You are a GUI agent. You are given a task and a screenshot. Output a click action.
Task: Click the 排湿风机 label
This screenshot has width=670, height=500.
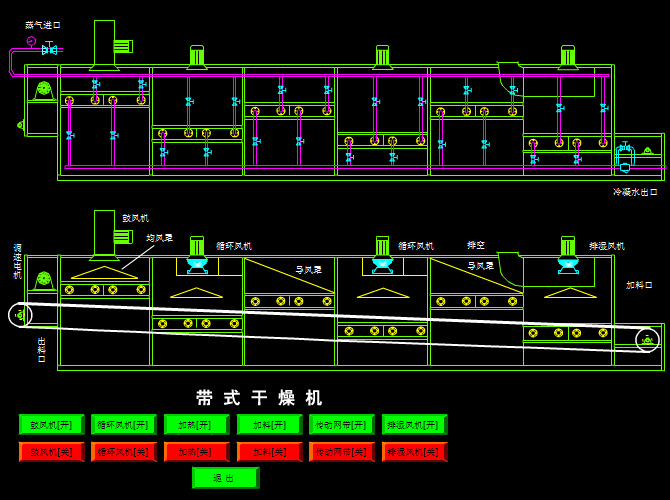(x=607, y=246)
